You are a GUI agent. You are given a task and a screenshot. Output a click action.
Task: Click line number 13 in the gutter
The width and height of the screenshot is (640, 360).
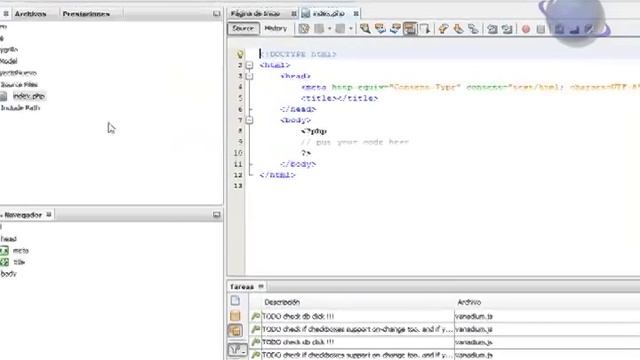[238, 186]
